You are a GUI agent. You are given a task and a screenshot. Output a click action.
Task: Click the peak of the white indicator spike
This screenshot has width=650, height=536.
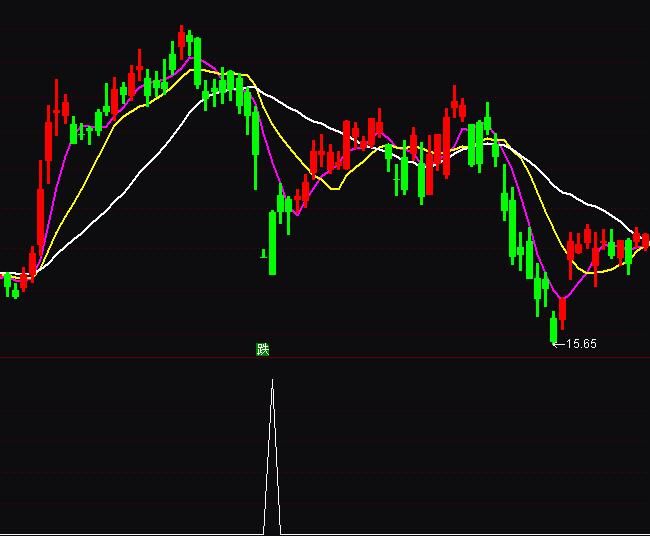click(272, 381)
